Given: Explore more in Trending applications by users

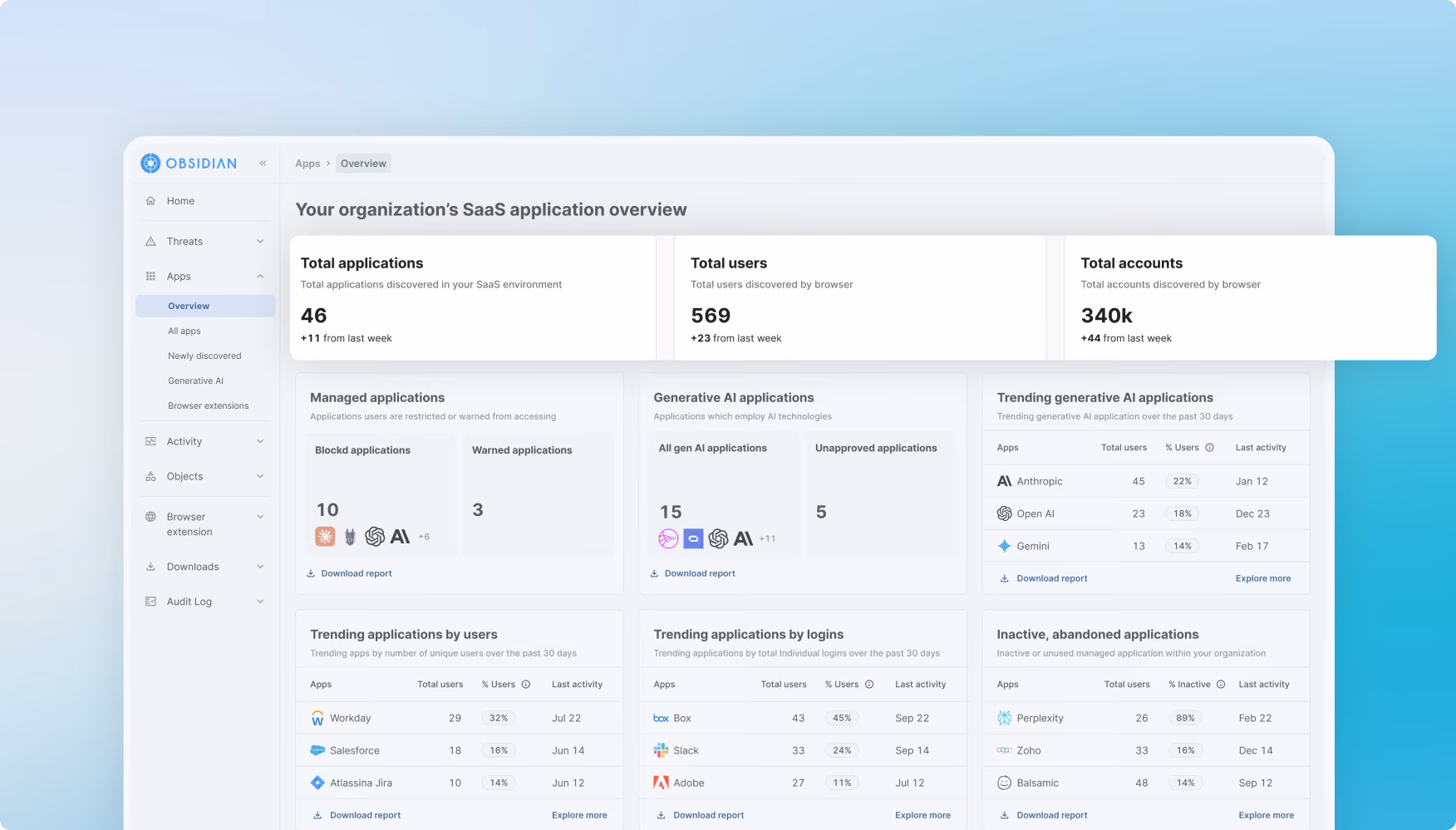Looking at the screenshot, I should [x=579, y=815].
